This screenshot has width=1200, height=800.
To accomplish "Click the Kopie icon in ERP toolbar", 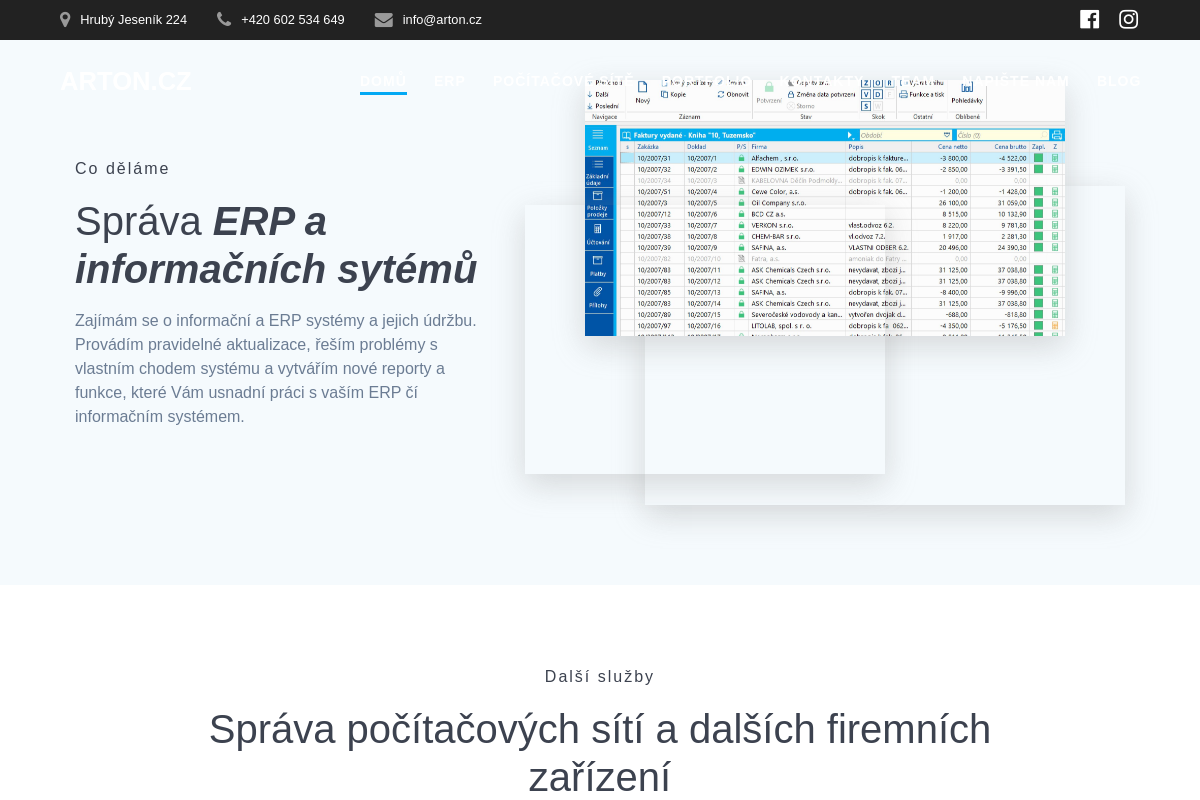I will tap(664, 94).
